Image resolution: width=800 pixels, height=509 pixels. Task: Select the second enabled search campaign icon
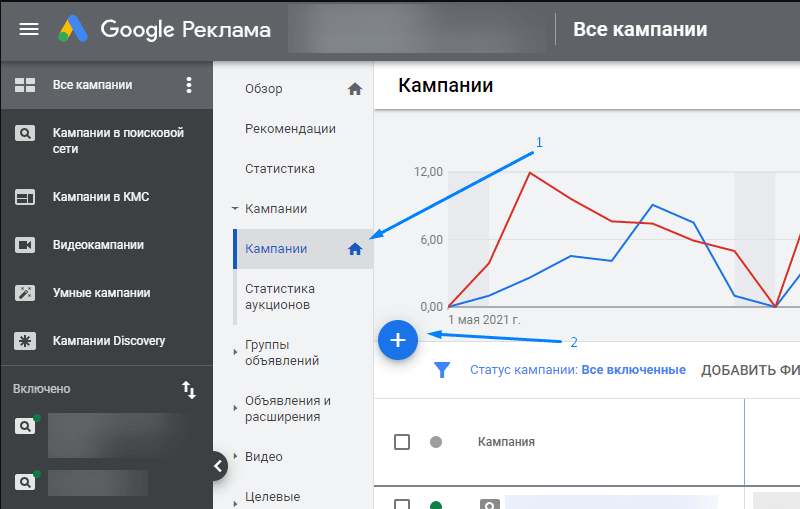click(24, 482)
